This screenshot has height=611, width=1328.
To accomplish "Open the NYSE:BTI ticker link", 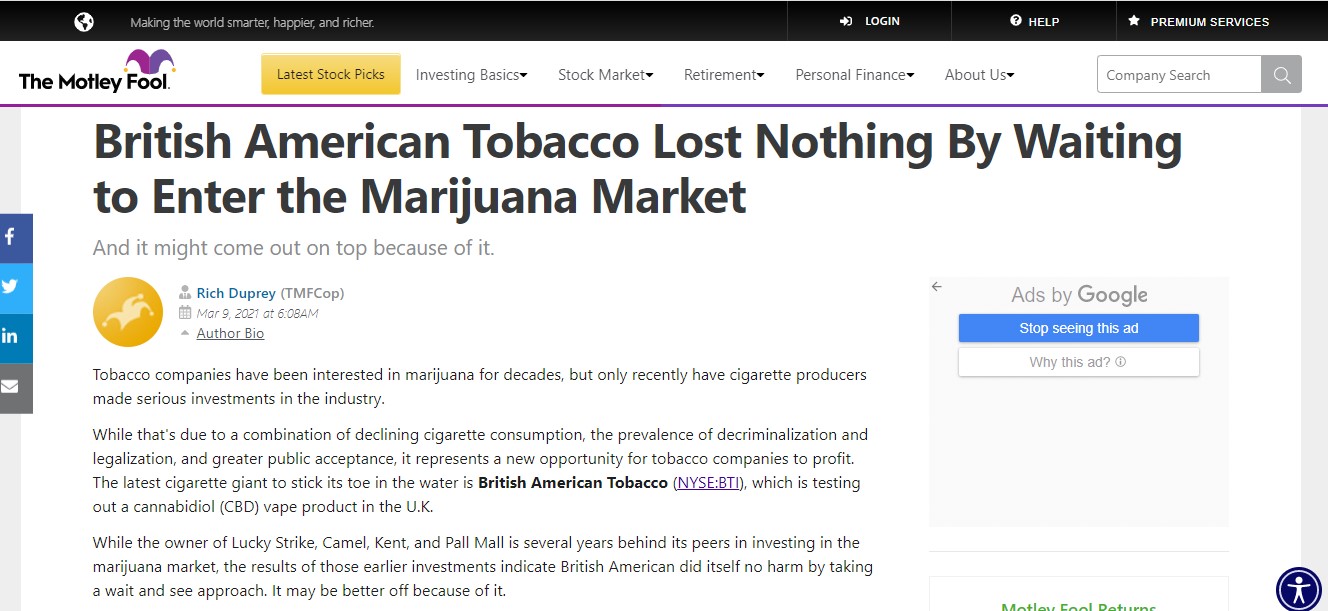I will point(711,483).
